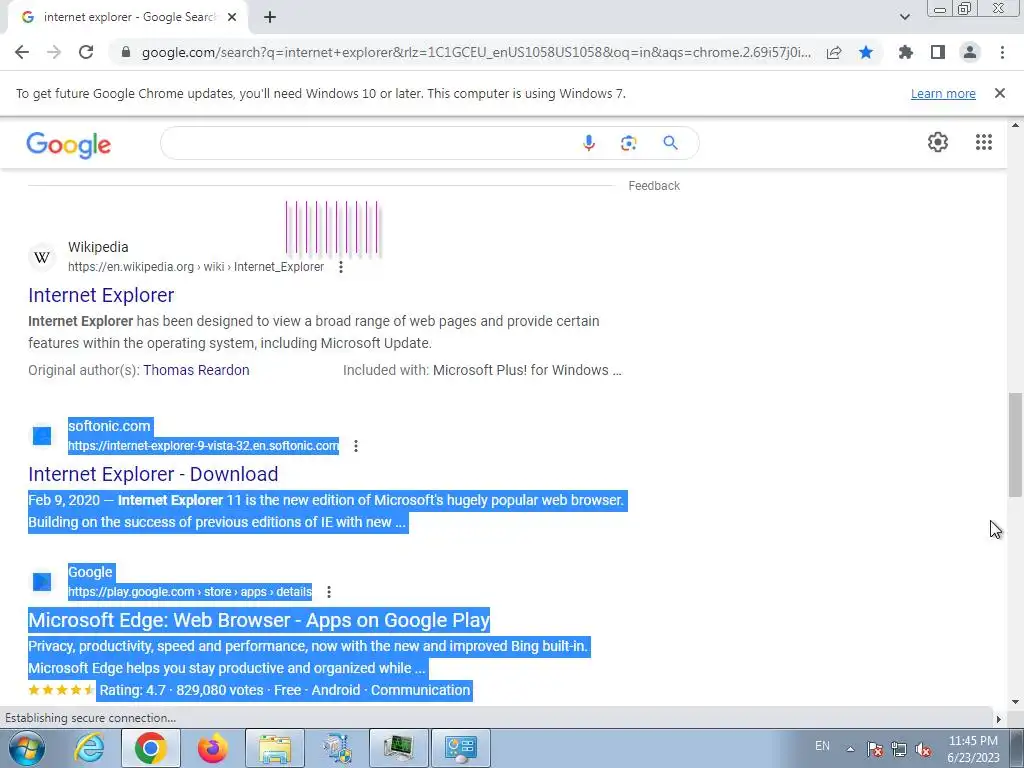This screenshot has height=768, width=1024.
Task: Open the taskbar clock showing 11:45 PM
Action: [x=973, y=749]
